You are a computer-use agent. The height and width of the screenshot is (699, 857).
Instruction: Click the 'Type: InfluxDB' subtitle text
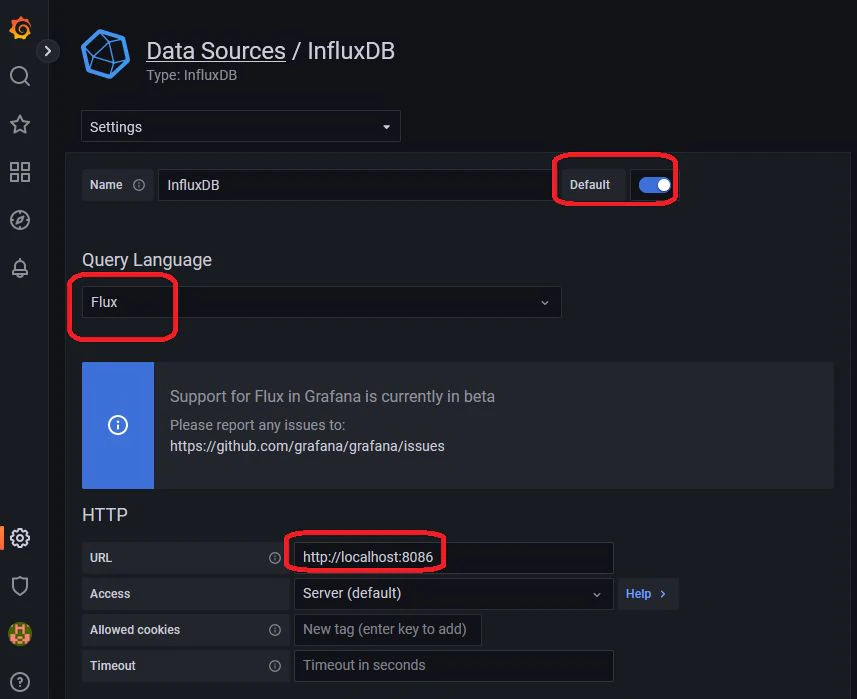click(191, 75)
